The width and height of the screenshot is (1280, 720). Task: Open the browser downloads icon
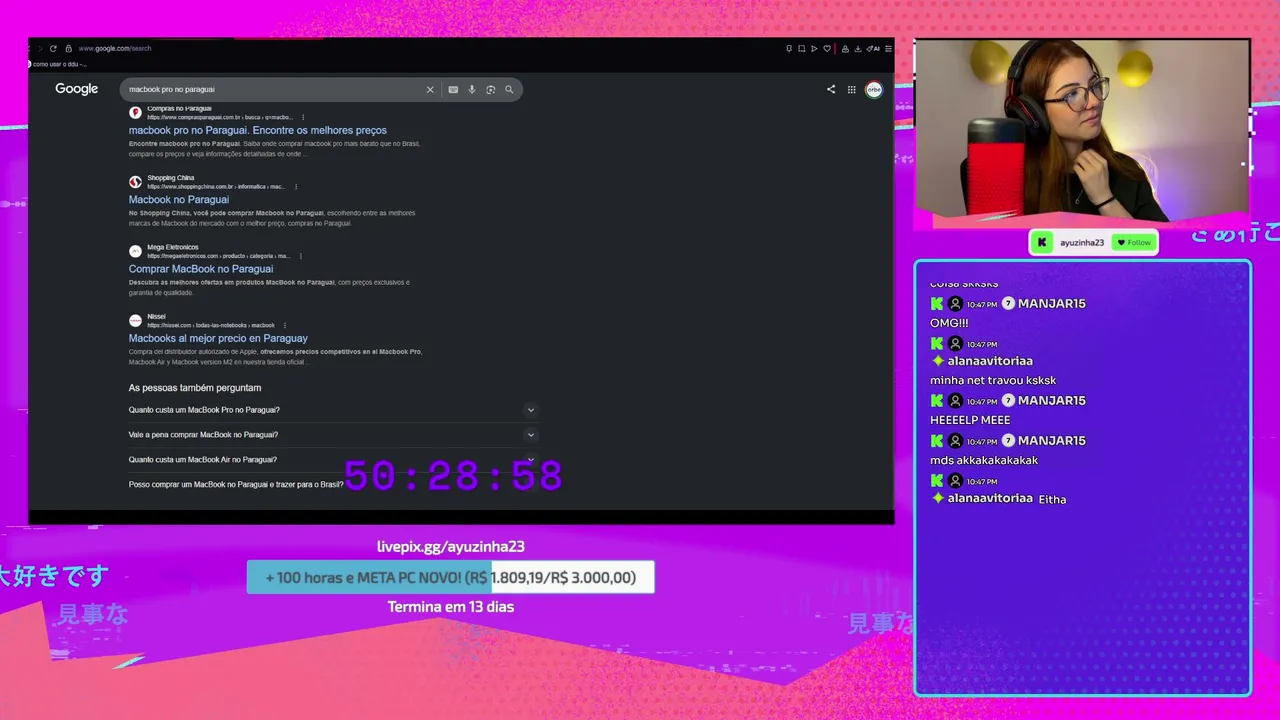tap(857, 48)
